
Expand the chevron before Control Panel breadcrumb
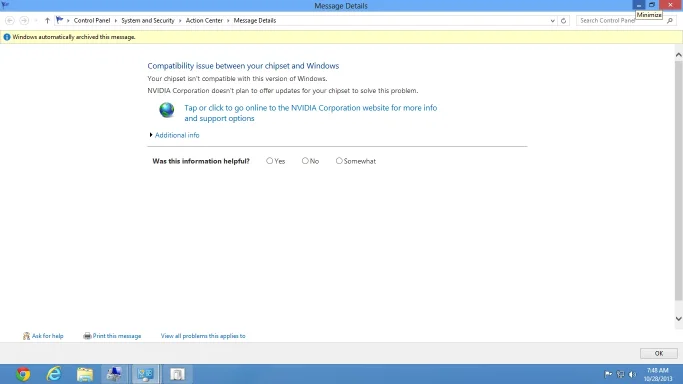point(68,20)
